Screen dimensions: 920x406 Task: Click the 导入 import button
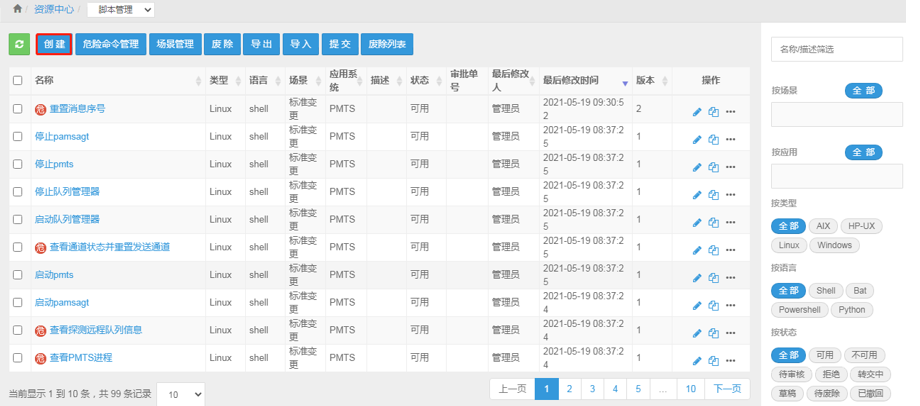tap(300, 45)
